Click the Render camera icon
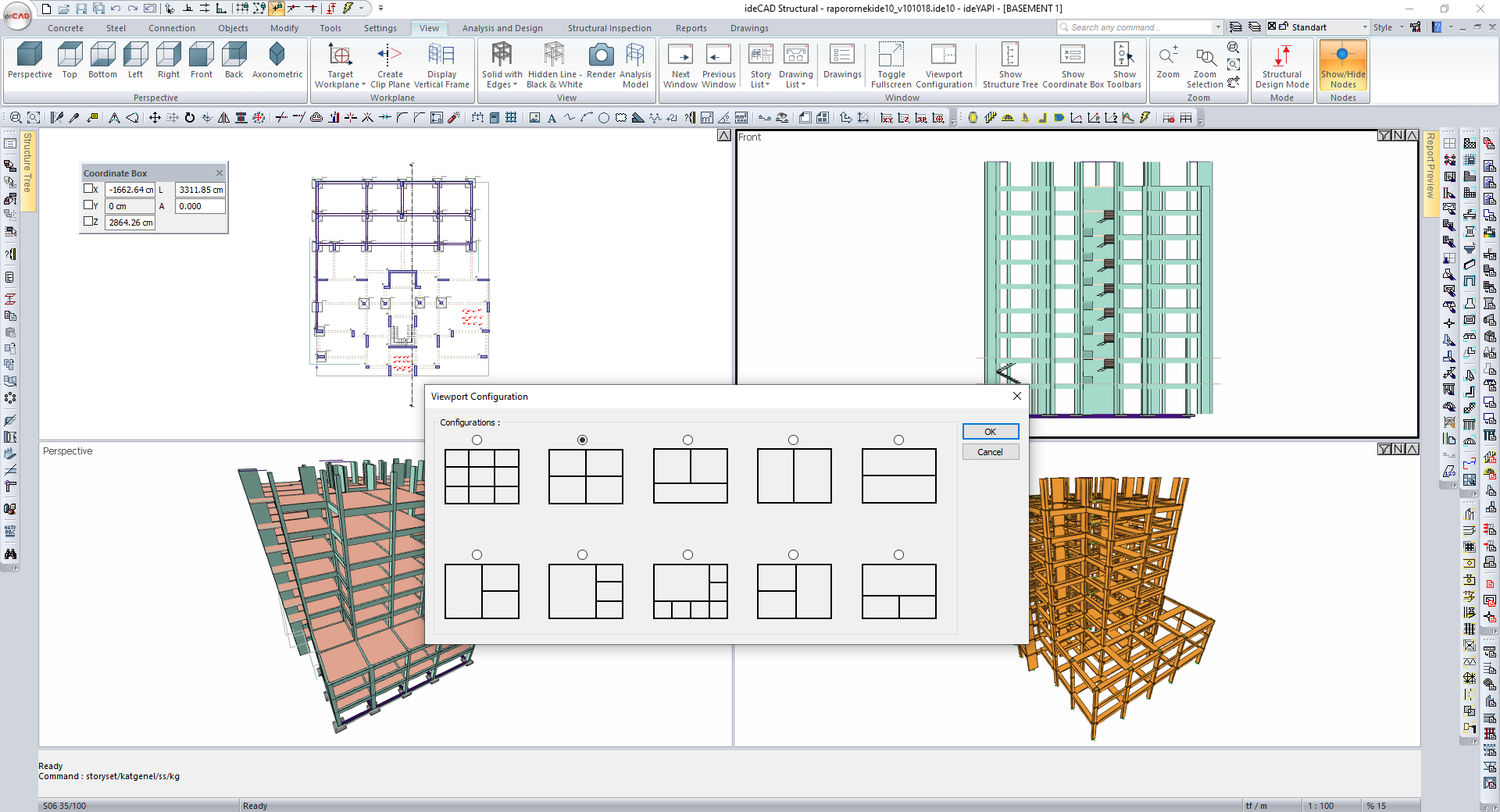1500x812 pixels. click(x=601, y=55)
